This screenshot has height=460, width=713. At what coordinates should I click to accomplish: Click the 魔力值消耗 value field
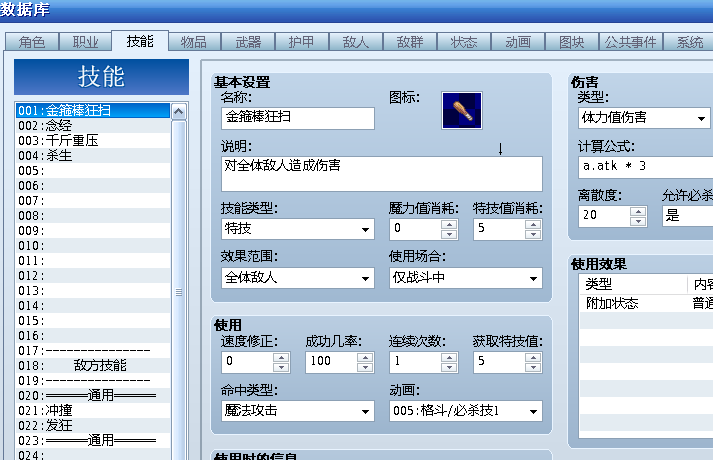click(x=416, y=229)
